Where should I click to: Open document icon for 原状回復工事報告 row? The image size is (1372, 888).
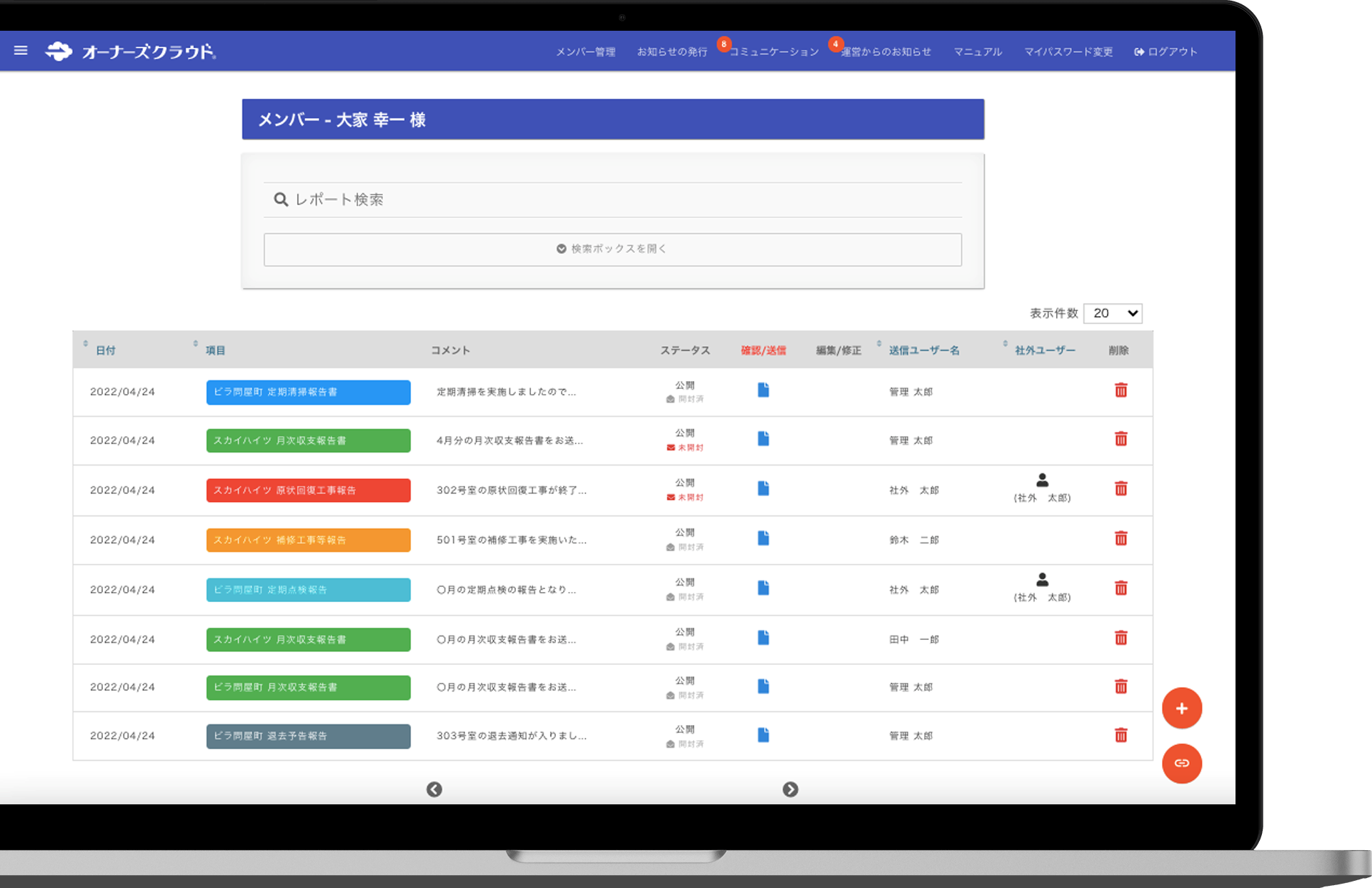763,489
